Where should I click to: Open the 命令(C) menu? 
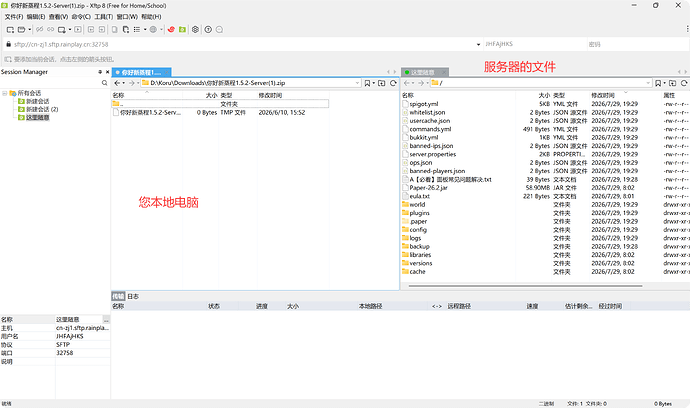pyautogui.click(x=81, y=17)
